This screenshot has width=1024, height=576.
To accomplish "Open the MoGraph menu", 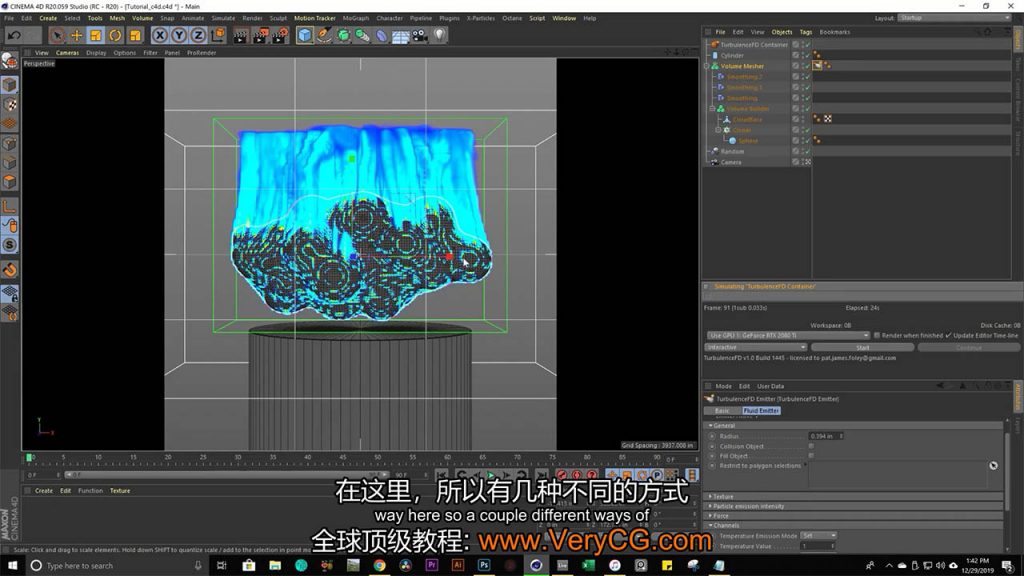I will click(x=356, y=18).
